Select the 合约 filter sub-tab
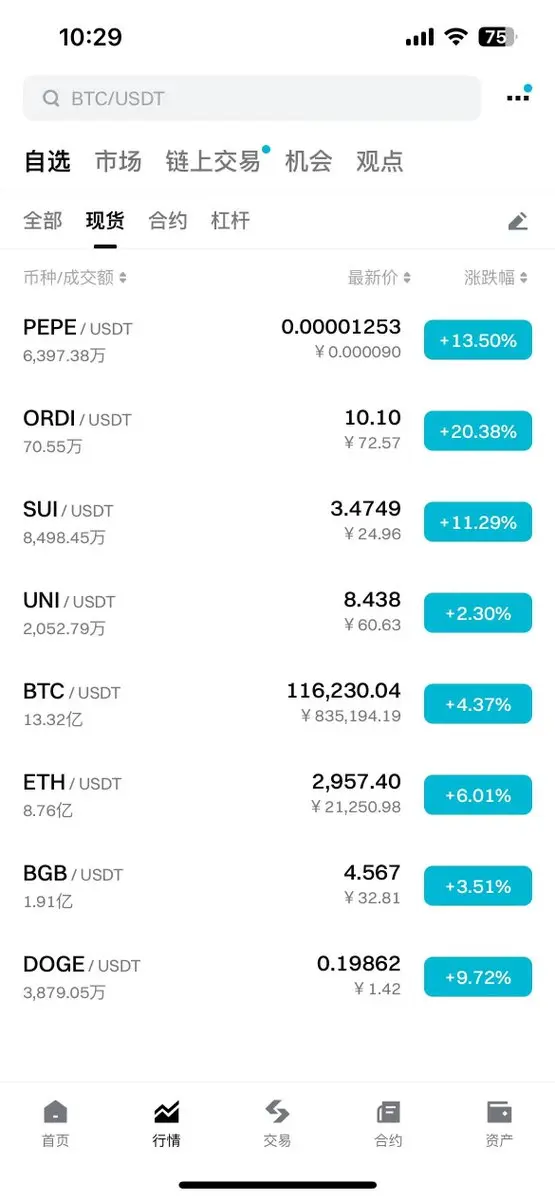The width and height of the screenshot is (555, 1200). pyautogui.click(x=168, y=221)
